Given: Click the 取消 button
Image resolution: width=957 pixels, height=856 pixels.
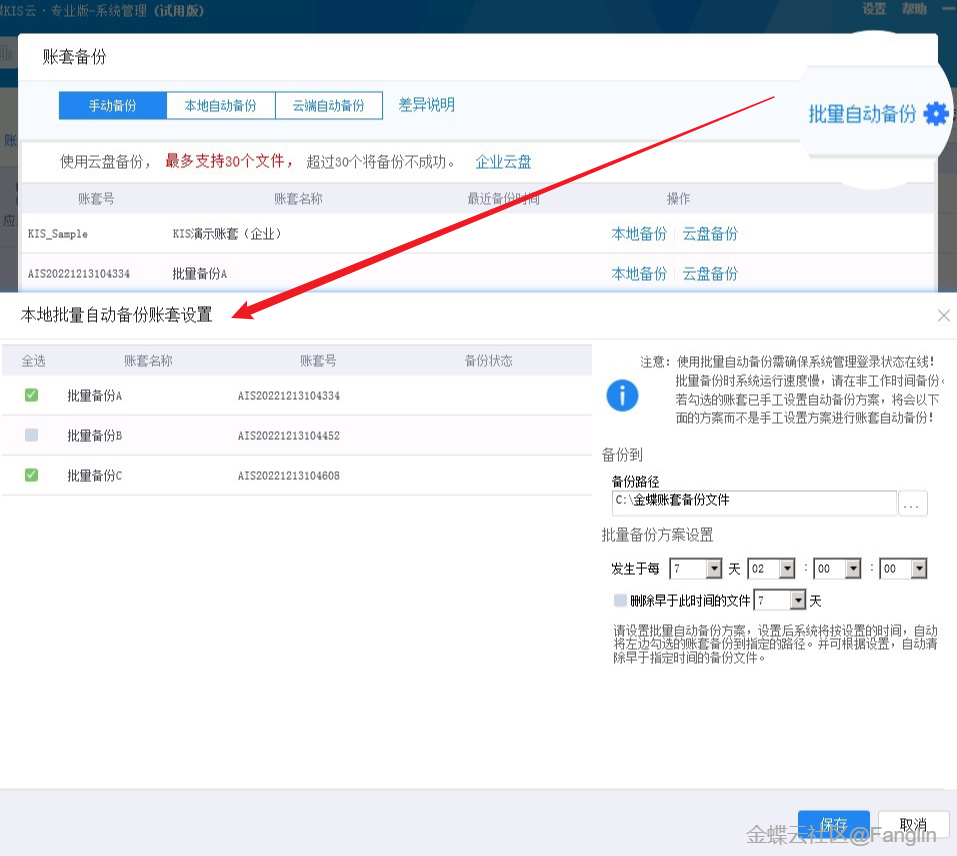Looking at the screenshot, I should [x=913, y=825].
